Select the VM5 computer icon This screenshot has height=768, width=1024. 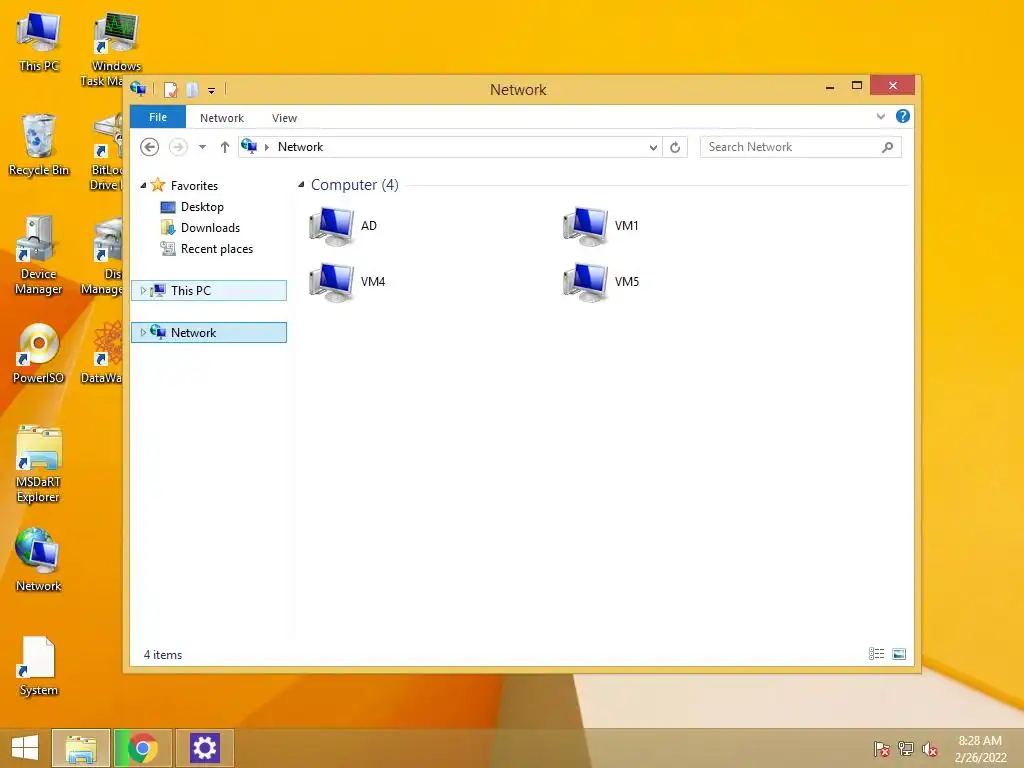(x=586, y=282)
